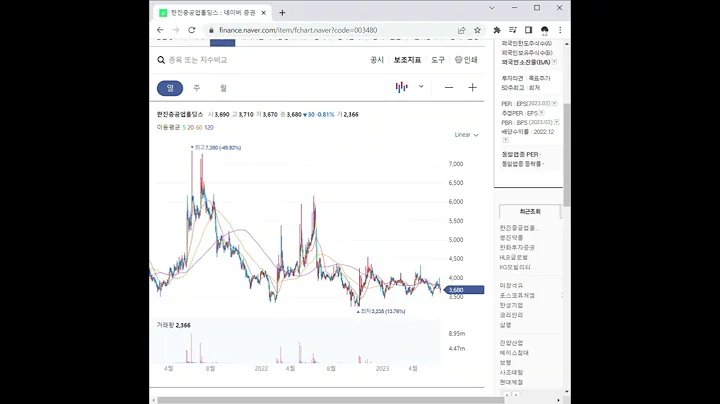Click the address bar URL finance.naver.com
Viewport: 720px width, 404px height.
pyautogui.click(x=298, y=30)
